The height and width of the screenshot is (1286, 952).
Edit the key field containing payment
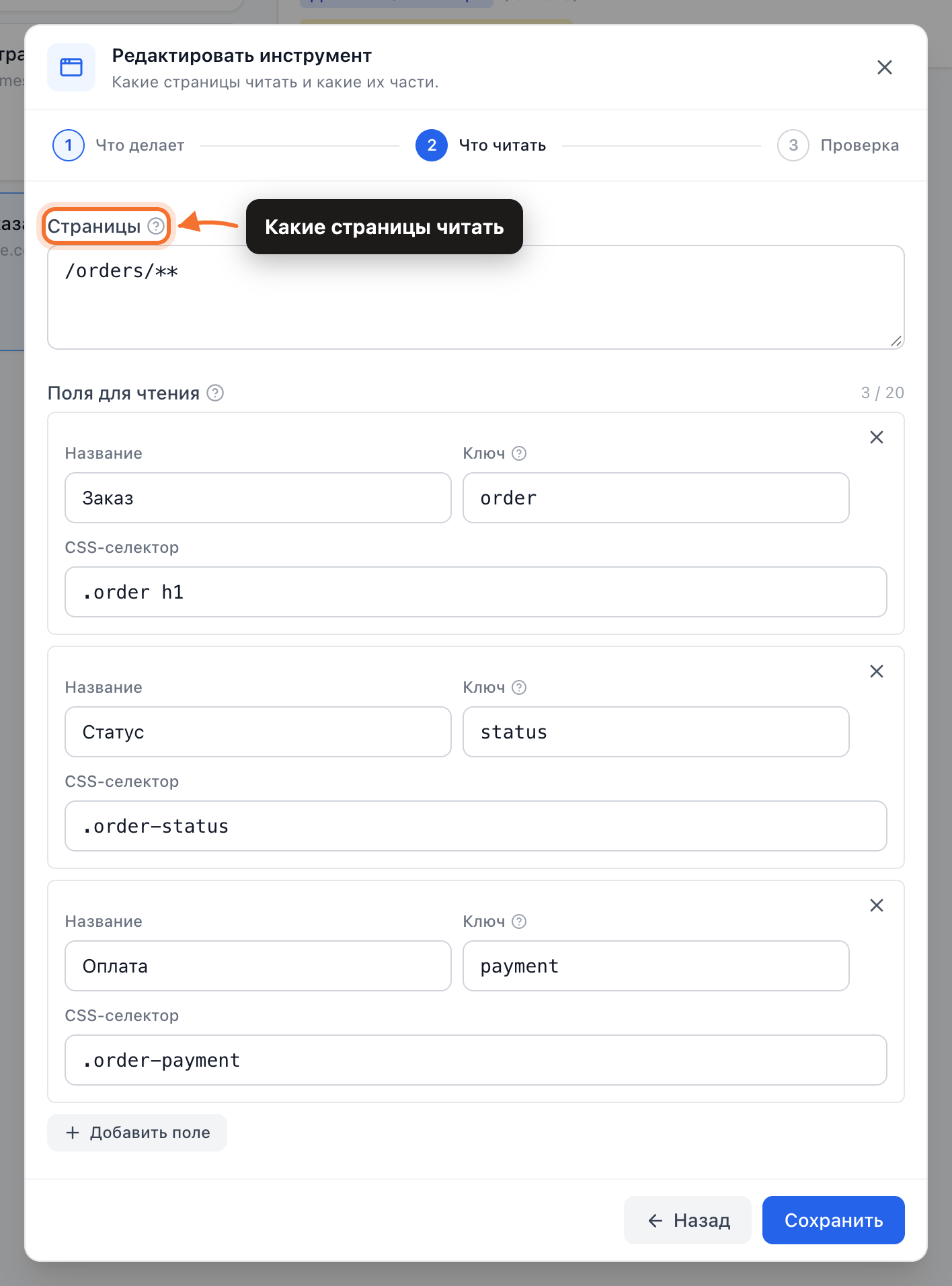(656, 966)
